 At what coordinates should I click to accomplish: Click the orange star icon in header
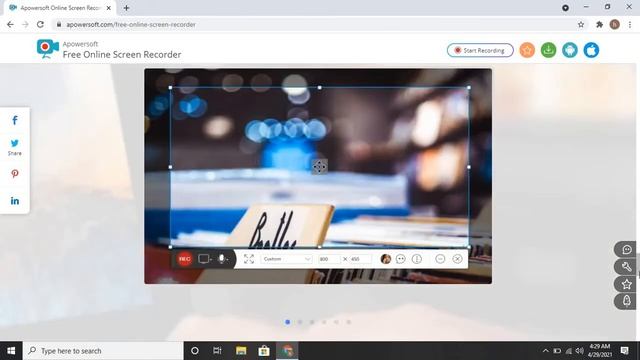pos(527,50)
